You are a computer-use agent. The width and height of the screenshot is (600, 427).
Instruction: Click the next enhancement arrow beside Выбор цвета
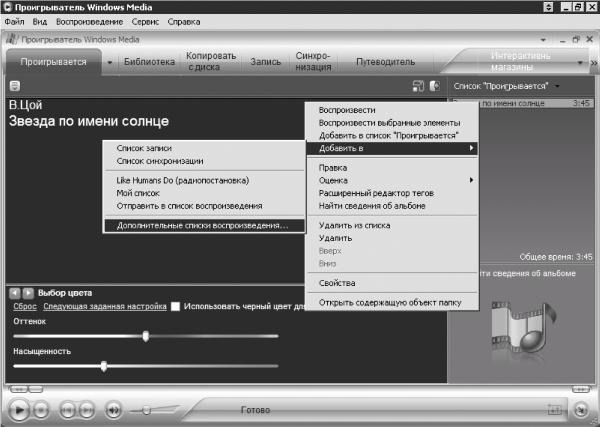click(x=28, y=292)
